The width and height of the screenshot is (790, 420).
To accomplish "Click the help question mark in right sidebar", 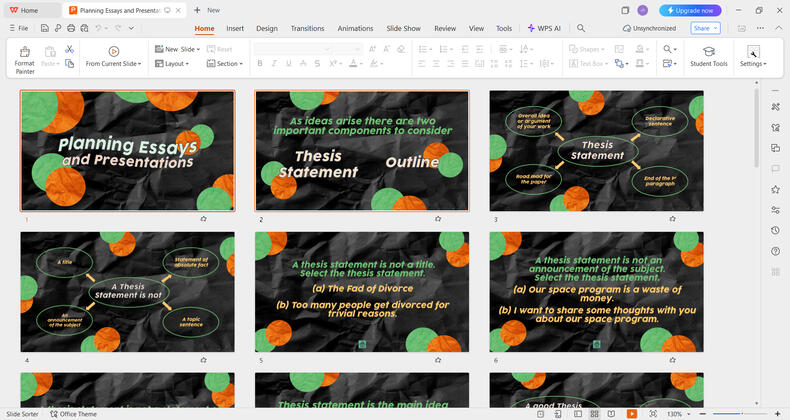I will pyautogui.click(x=775, y=251).
